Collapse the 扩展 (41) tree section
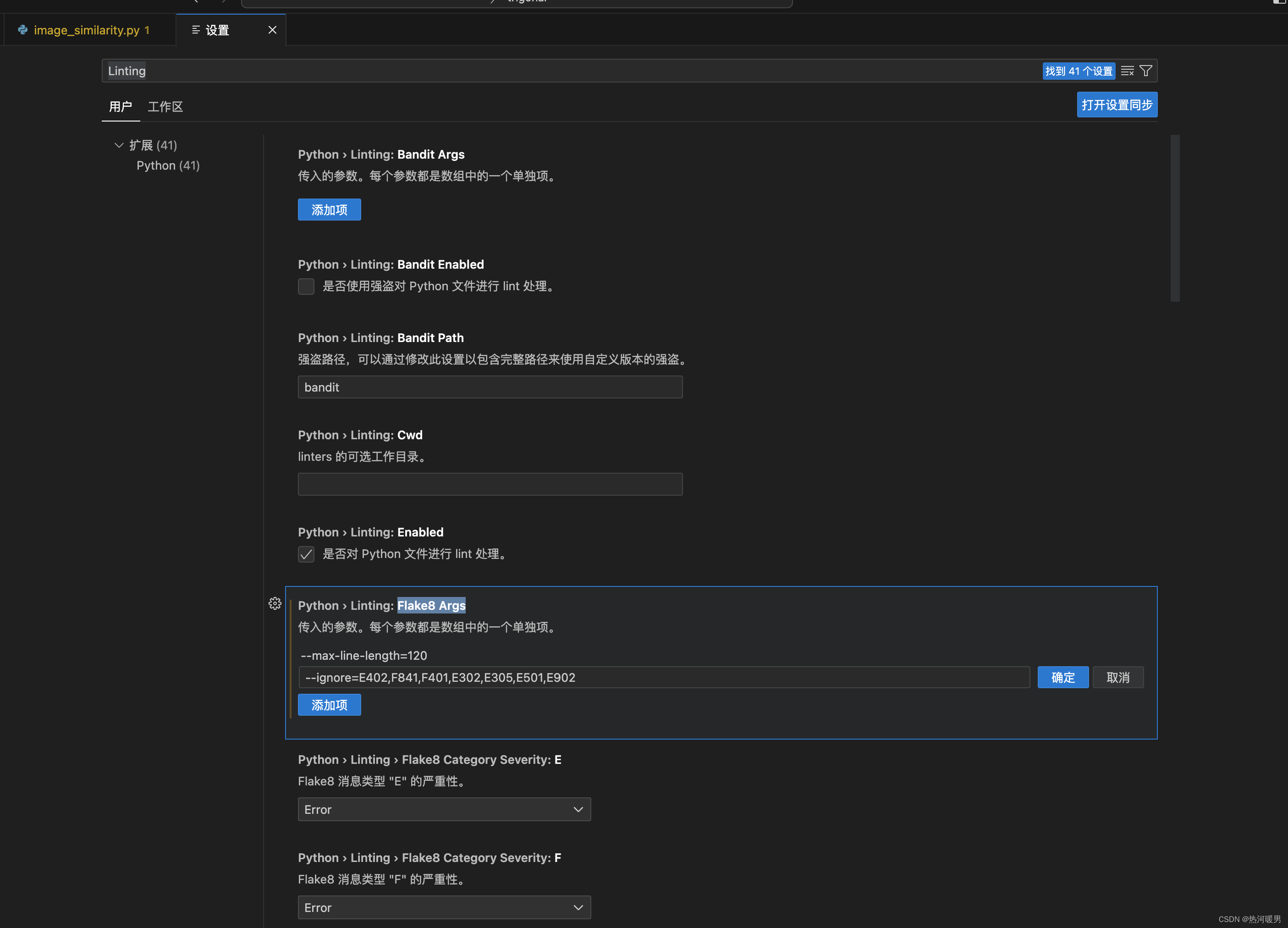The width and height of the screenshot is (1288, 928). (119, 145)
